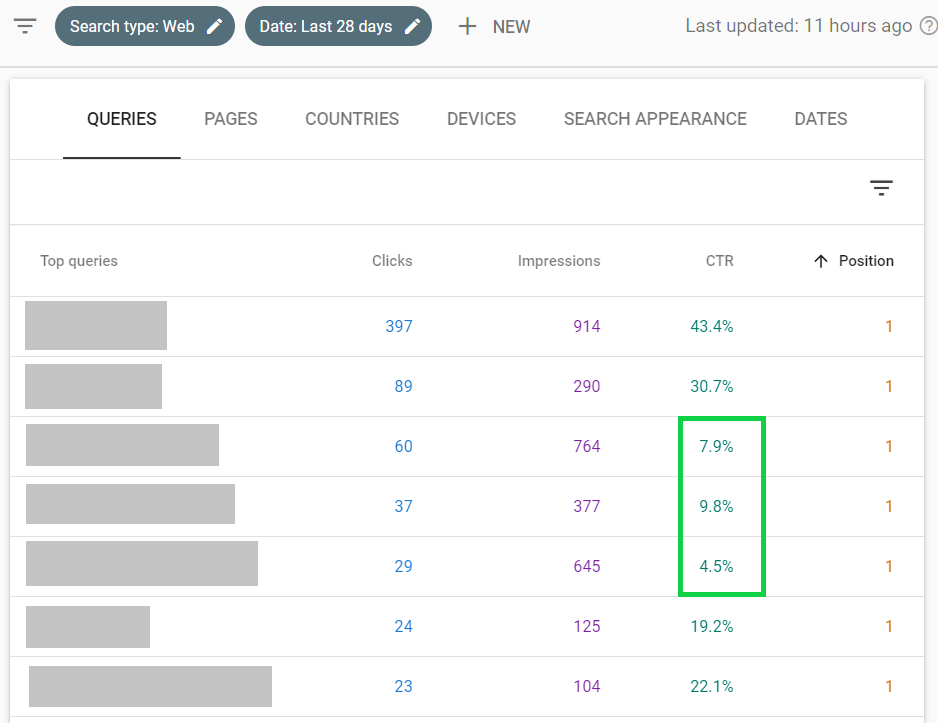Click the 9.8% CTR value
The image size is (938, 723).
click(716, 507)
